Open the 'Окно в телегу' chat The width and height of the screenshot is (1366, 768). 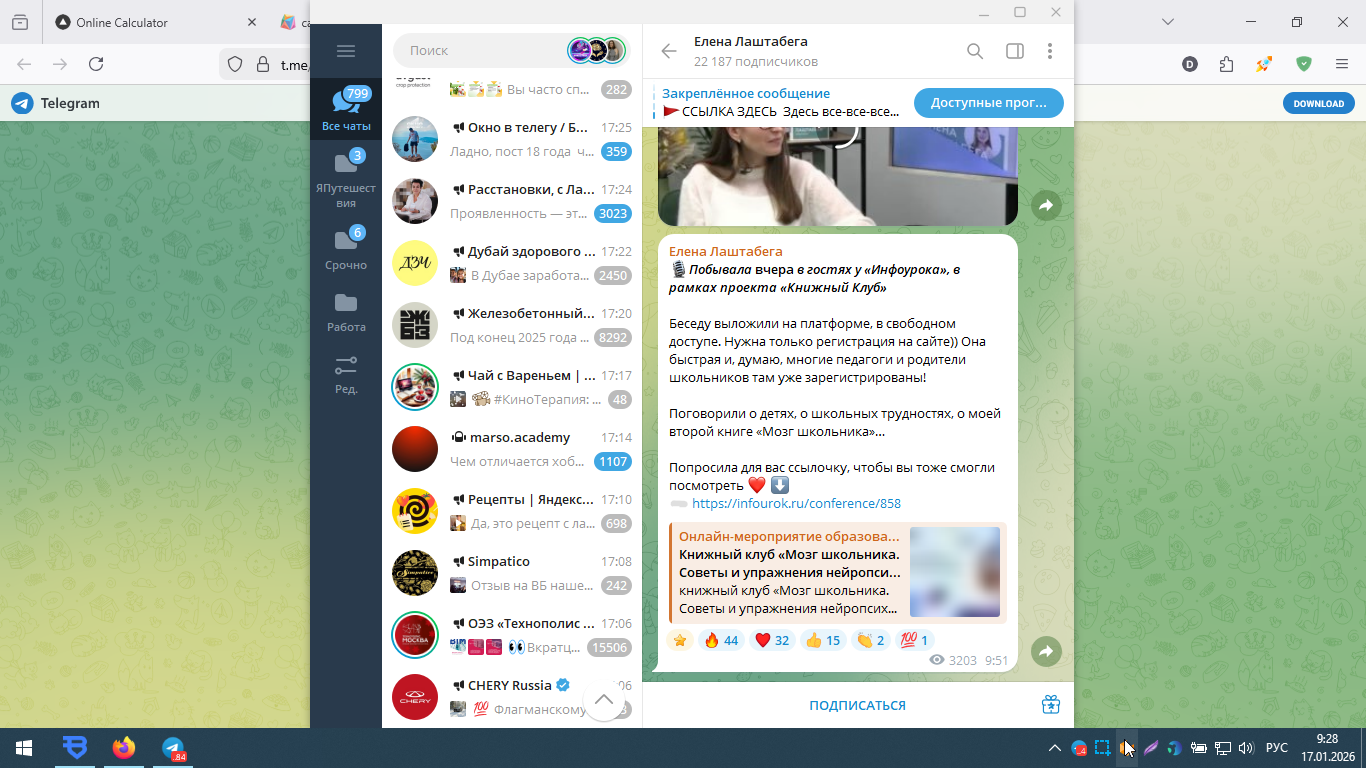coord(512,138)
